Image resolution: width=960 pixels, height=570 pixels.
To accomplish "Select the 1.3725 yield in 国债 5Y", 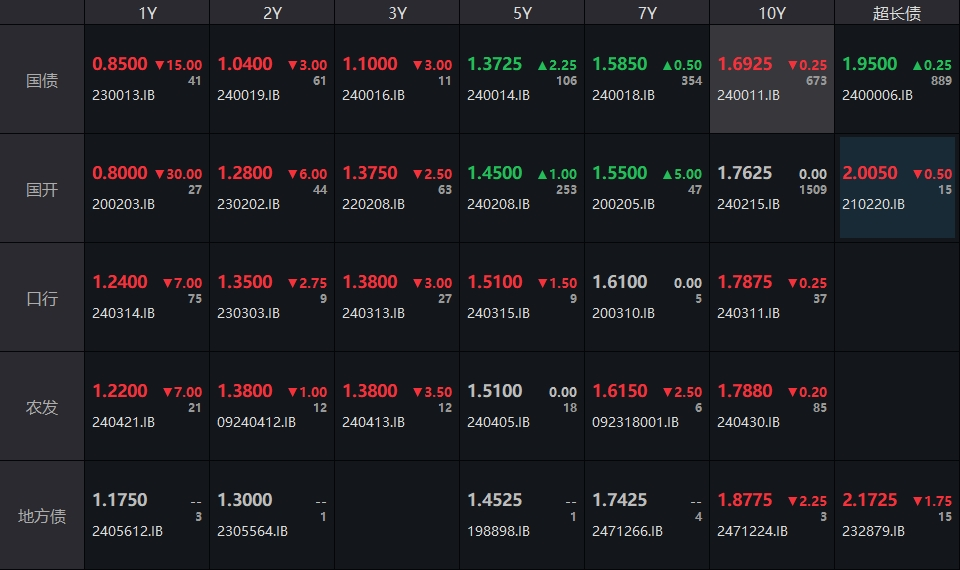I will (x=495, y=64).
